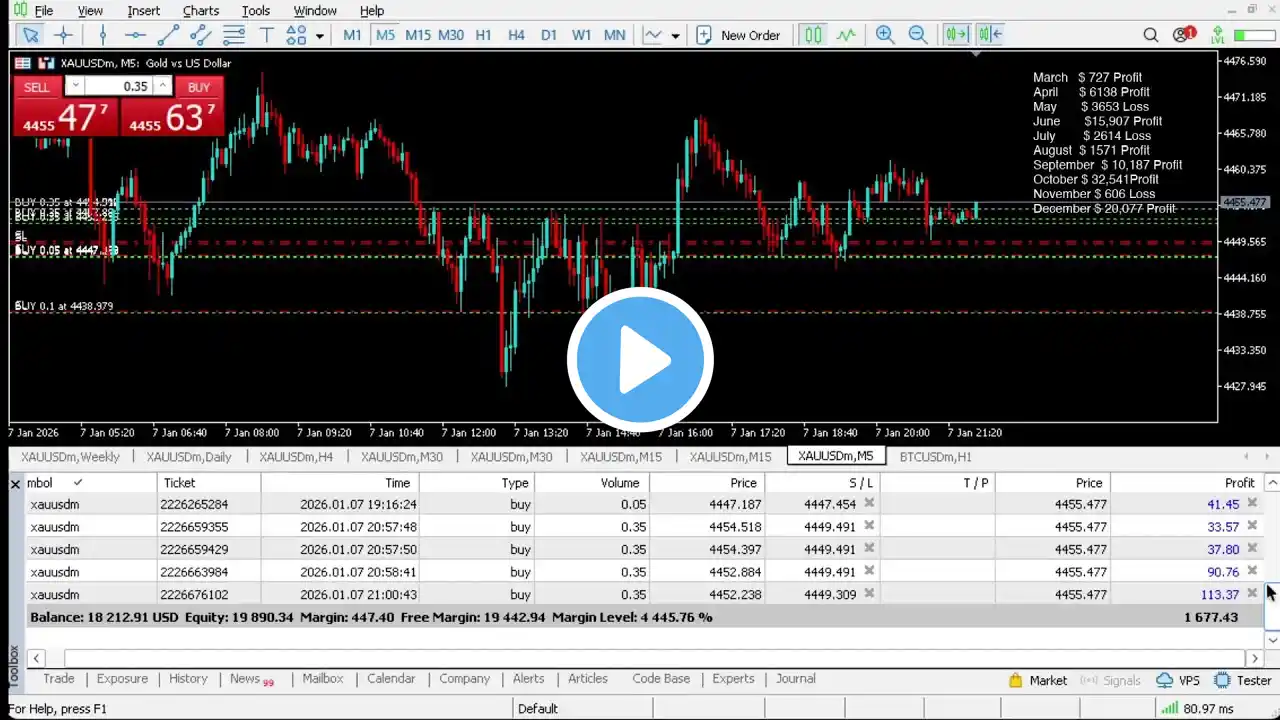Image resolution: width=1280 pixels, height=720 pixels.
Task: Open the View menu
Action: tap(90, 10)
